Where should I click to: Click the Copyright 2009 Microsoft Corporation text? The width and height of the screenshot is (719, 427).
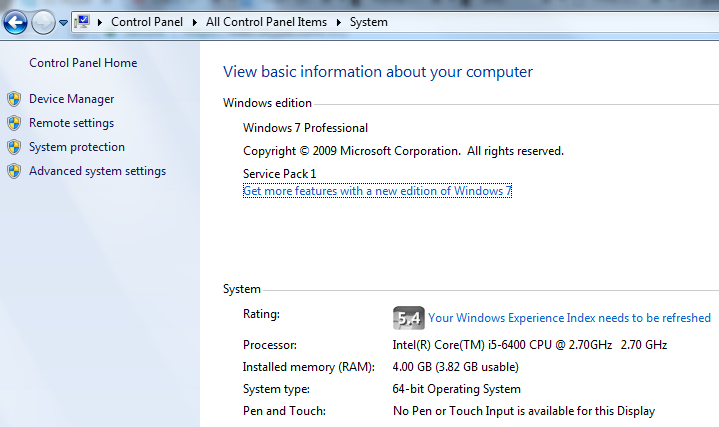(x=404, y=151)
